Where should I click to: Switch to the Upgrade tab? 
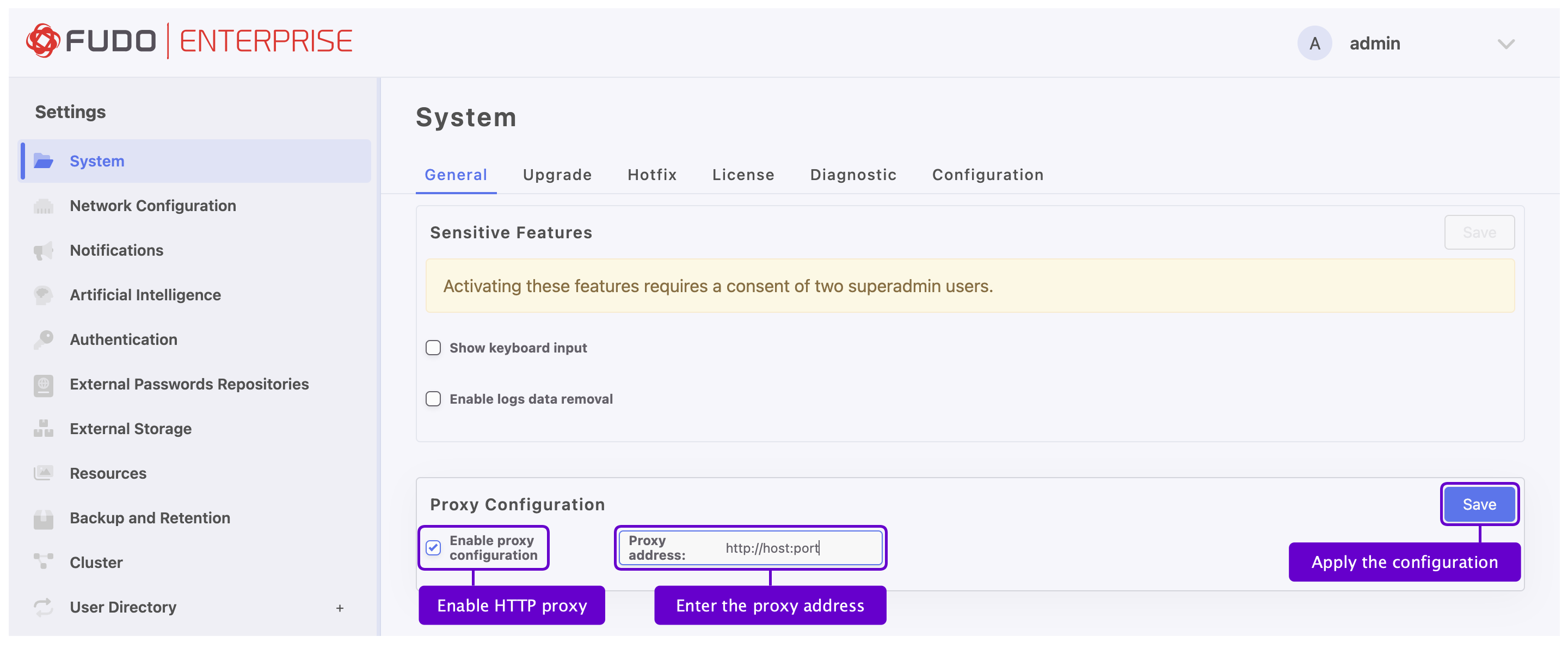[x=557, y=175]
